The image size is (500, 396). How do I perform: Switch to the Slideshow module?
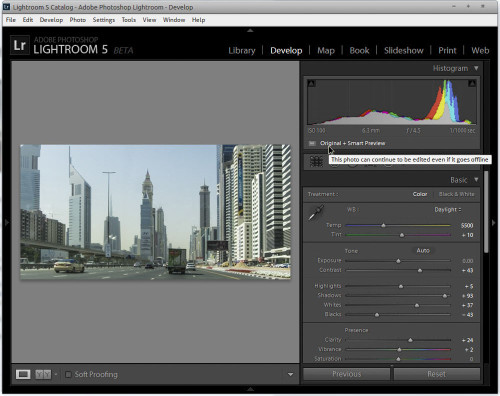404,51
